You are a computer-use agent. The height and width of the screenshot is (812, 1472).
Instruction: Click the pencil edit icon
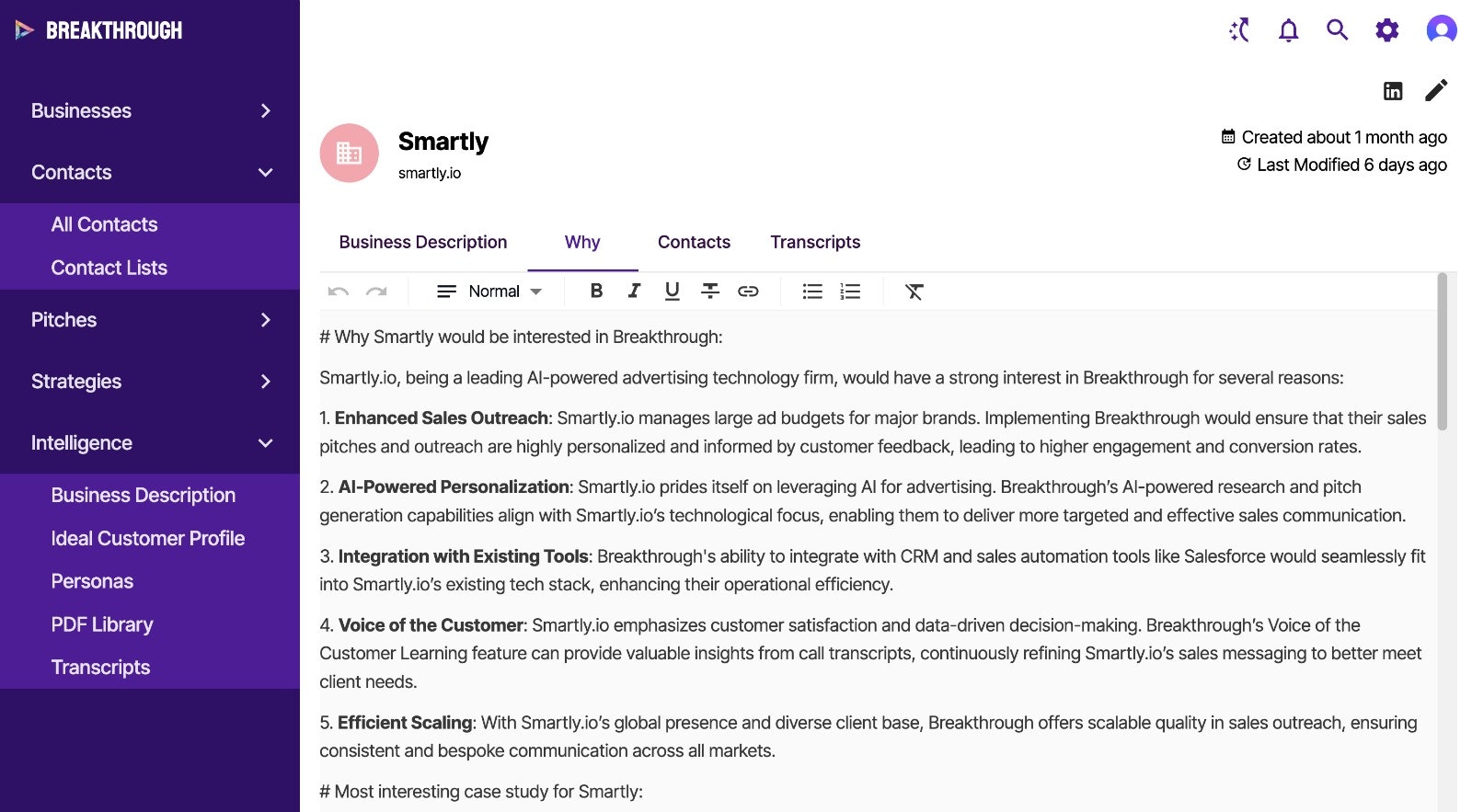(x=1436, y=90)
